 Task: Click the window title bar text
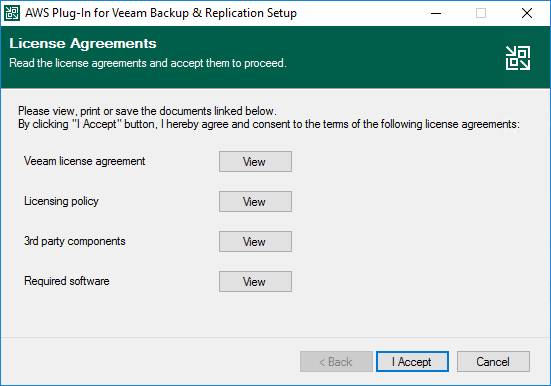coord(161,13)
